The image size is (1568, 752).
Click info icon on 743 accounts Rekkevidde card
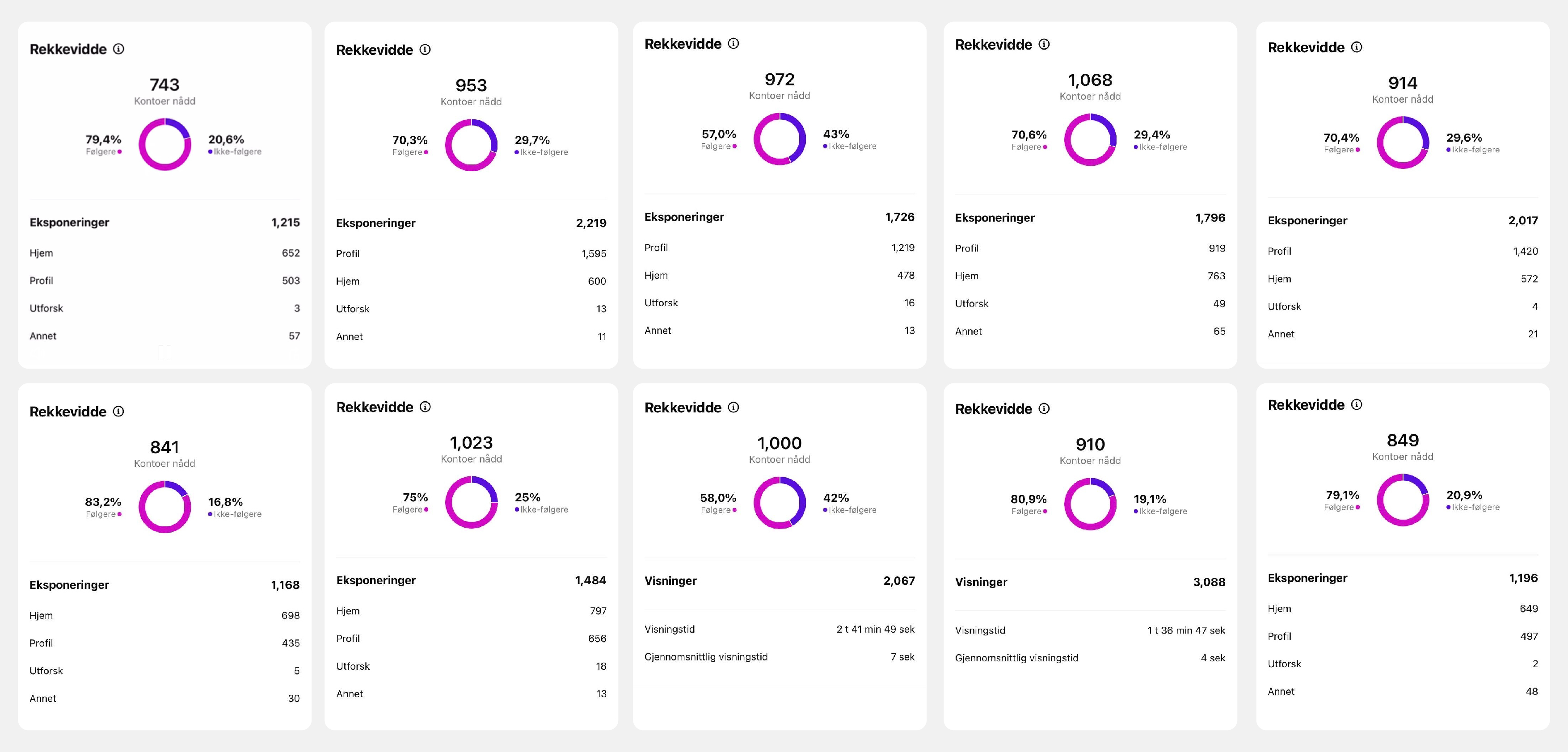coord(119,49)
